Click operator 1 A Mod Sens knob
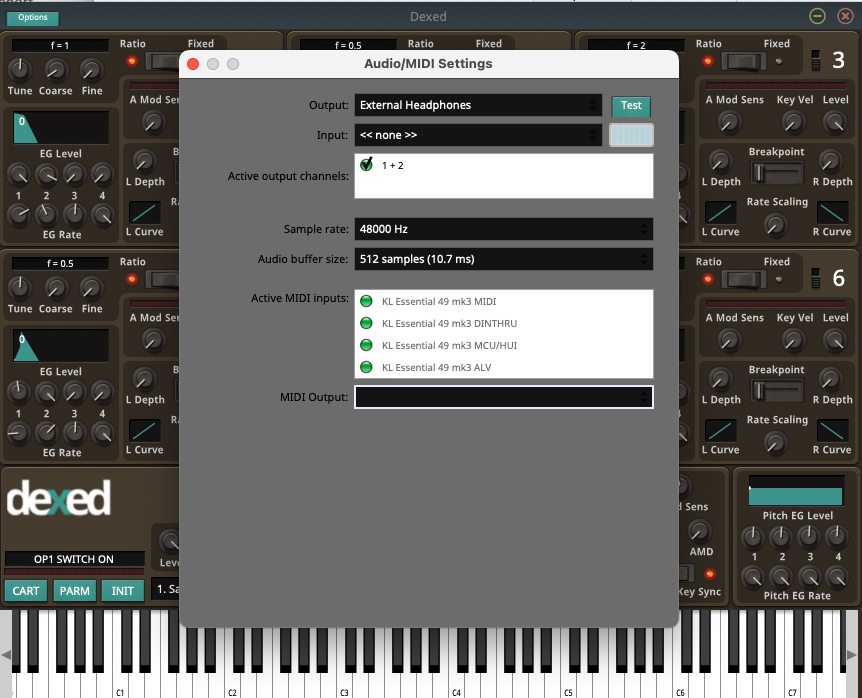Screen dimensions: 862x698 pos(153,122)
